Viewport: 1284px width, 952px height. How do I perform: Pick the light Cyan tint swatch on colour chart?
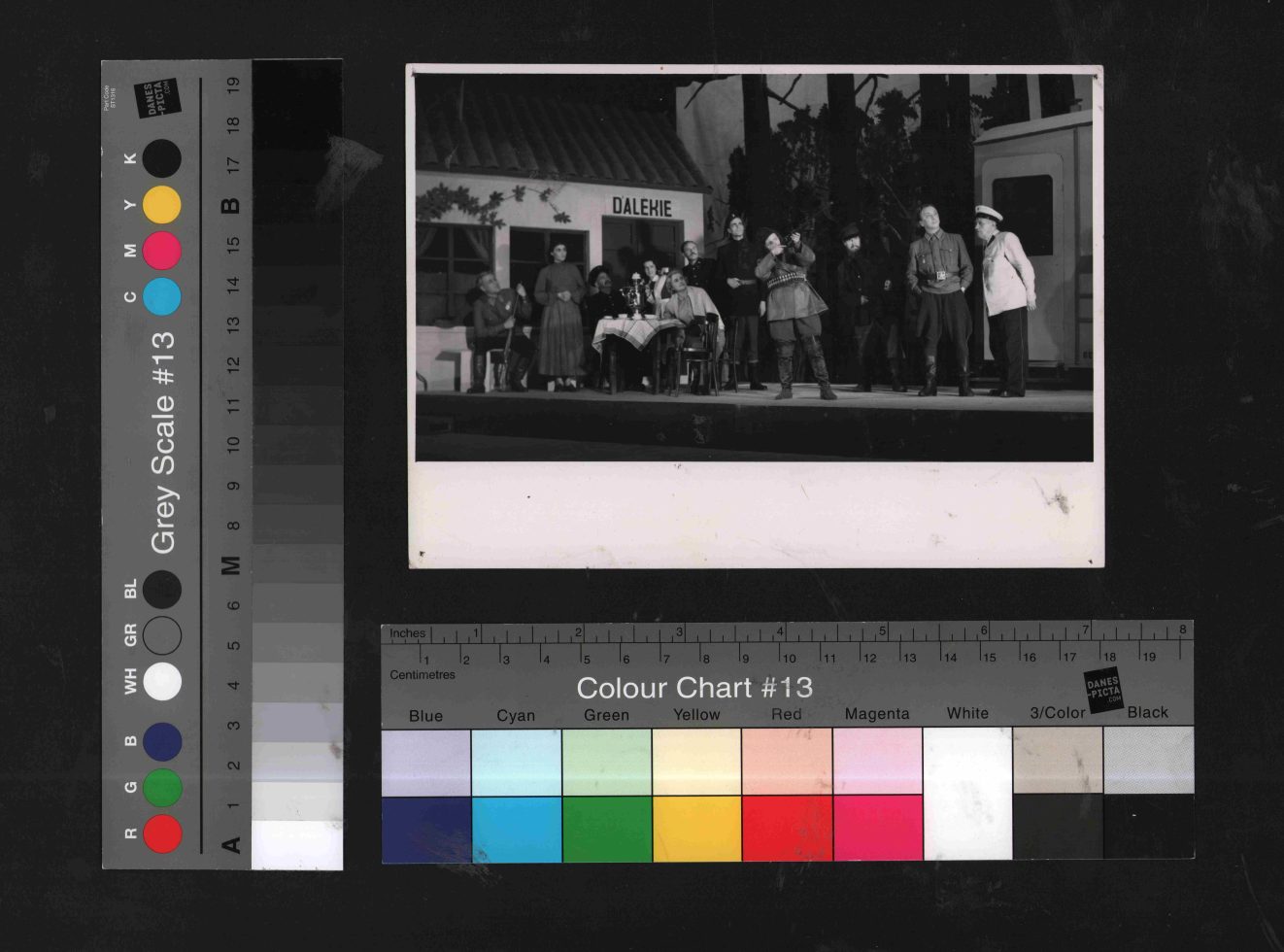[x=516, y=762]
